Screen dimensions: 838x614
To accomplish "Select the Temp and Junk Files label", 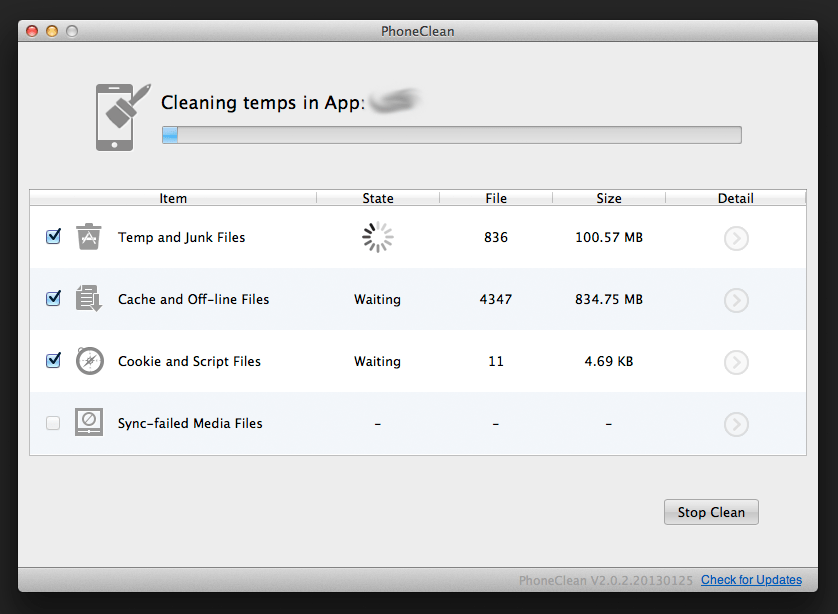I will tap(182, 237).
